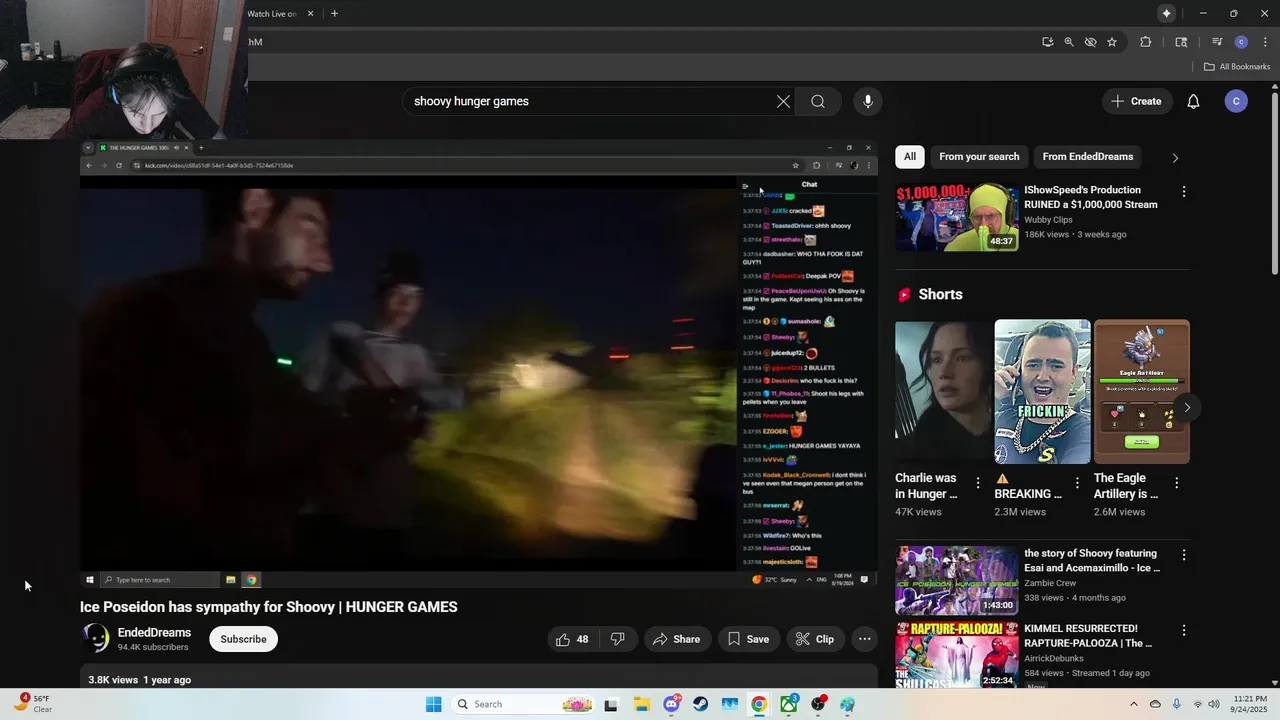1280x720 pixels.
Task: Open IShowSpeed's Production video thumbnail
Action: coord(957,216)
